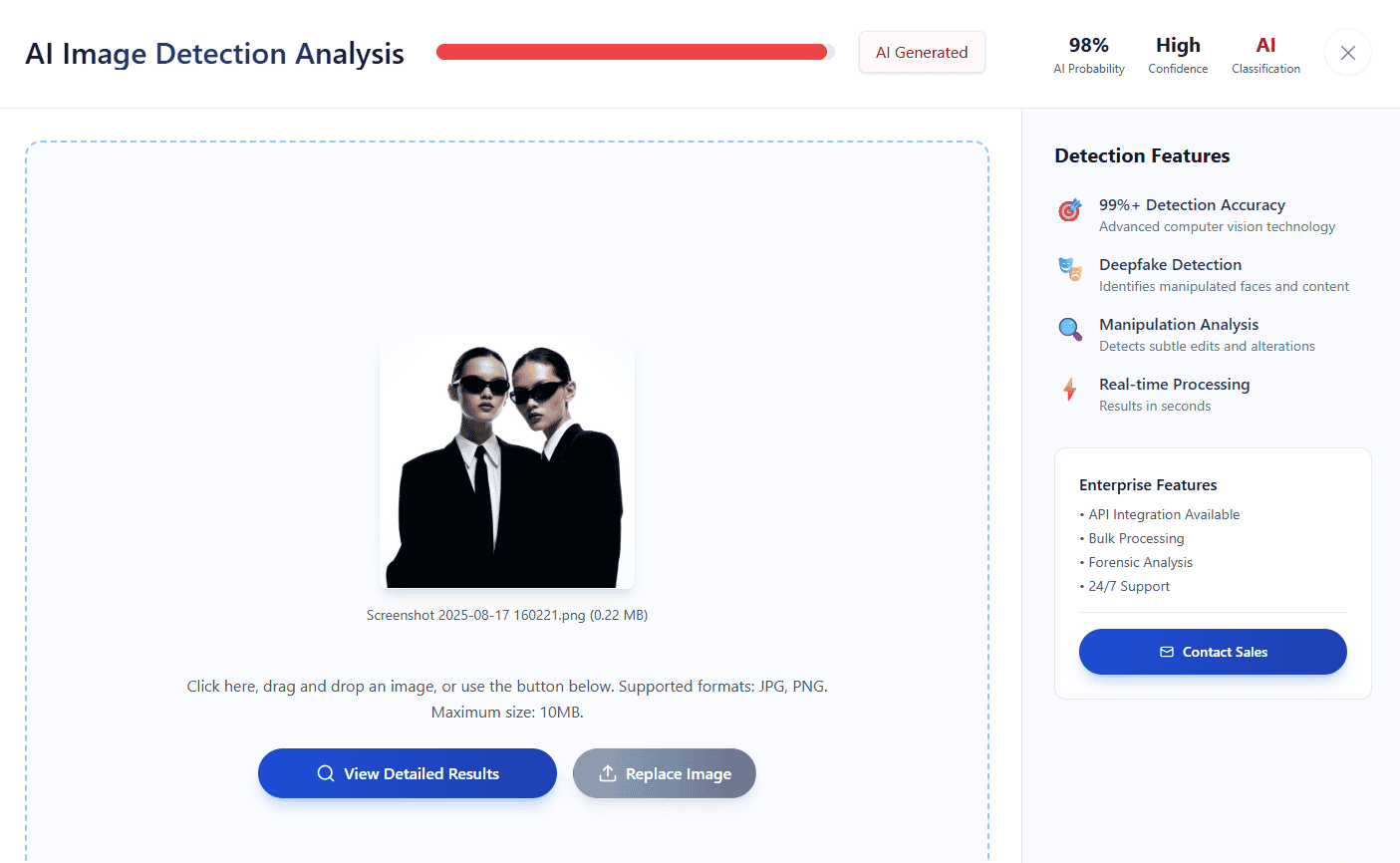Image resolution: width=1400 pixels, height=863 pixels.
Task: Click 'Forensic Analysis' list item
Action: tap(1136, 562)
